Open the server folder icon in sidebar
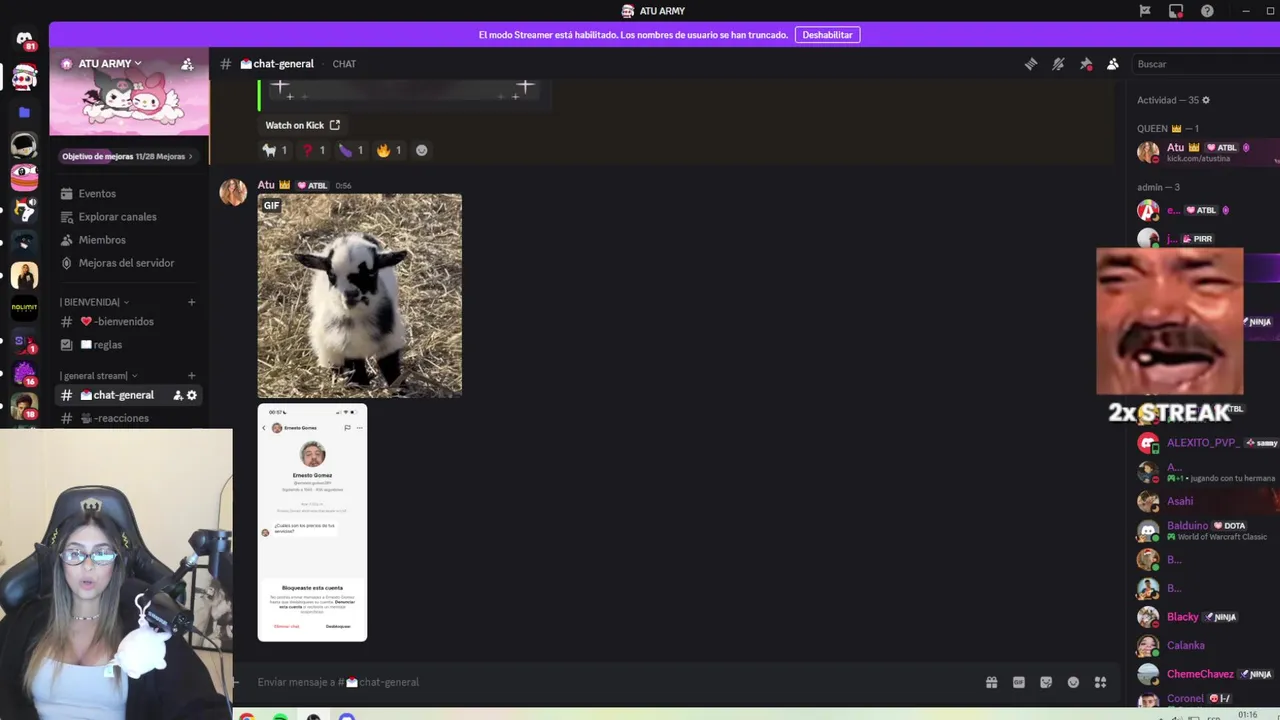This screenshot has width=1280, height=720. coord(24,112)
